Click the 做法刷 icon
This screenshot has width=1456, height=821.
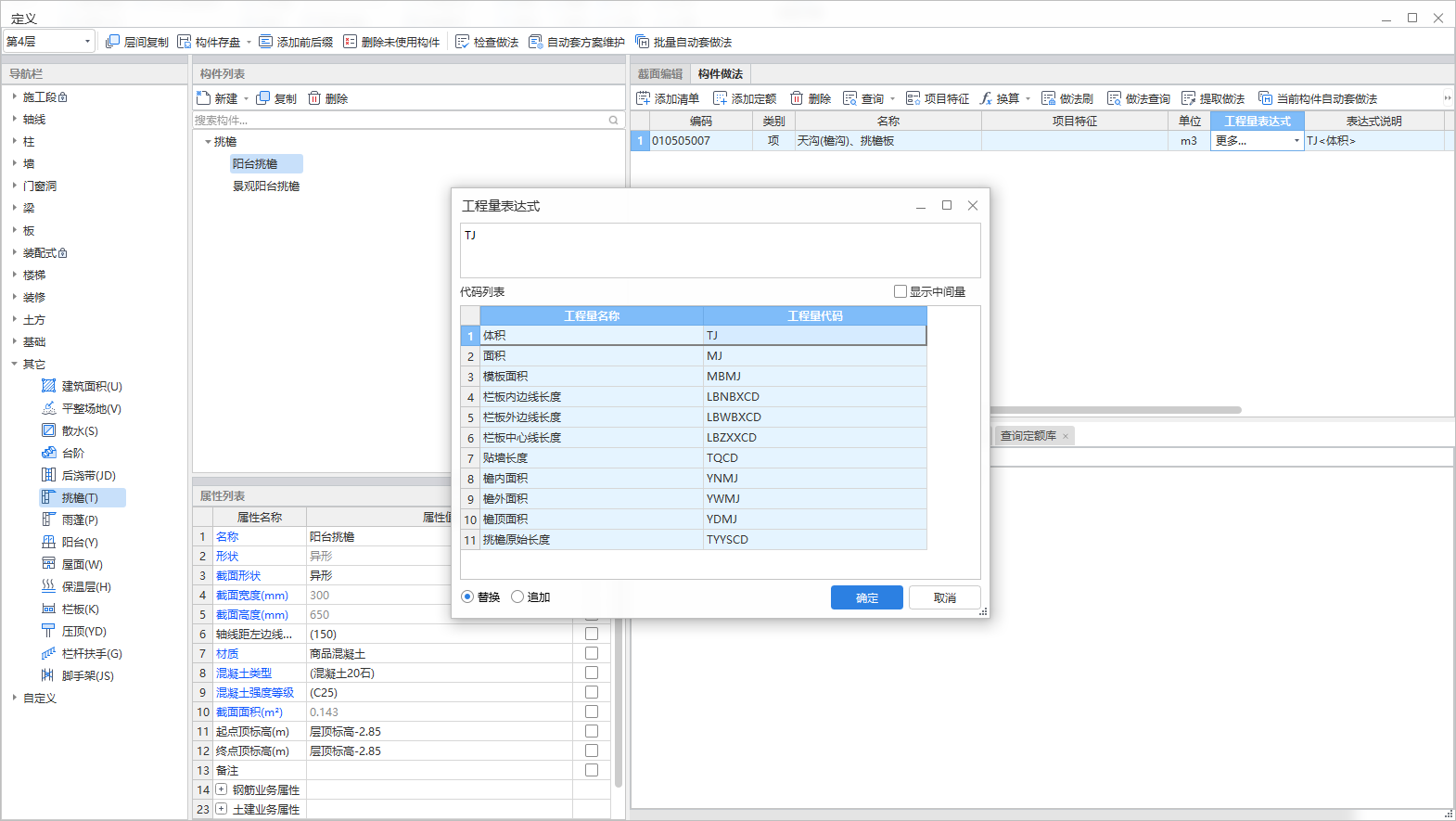pos(1048,98)
